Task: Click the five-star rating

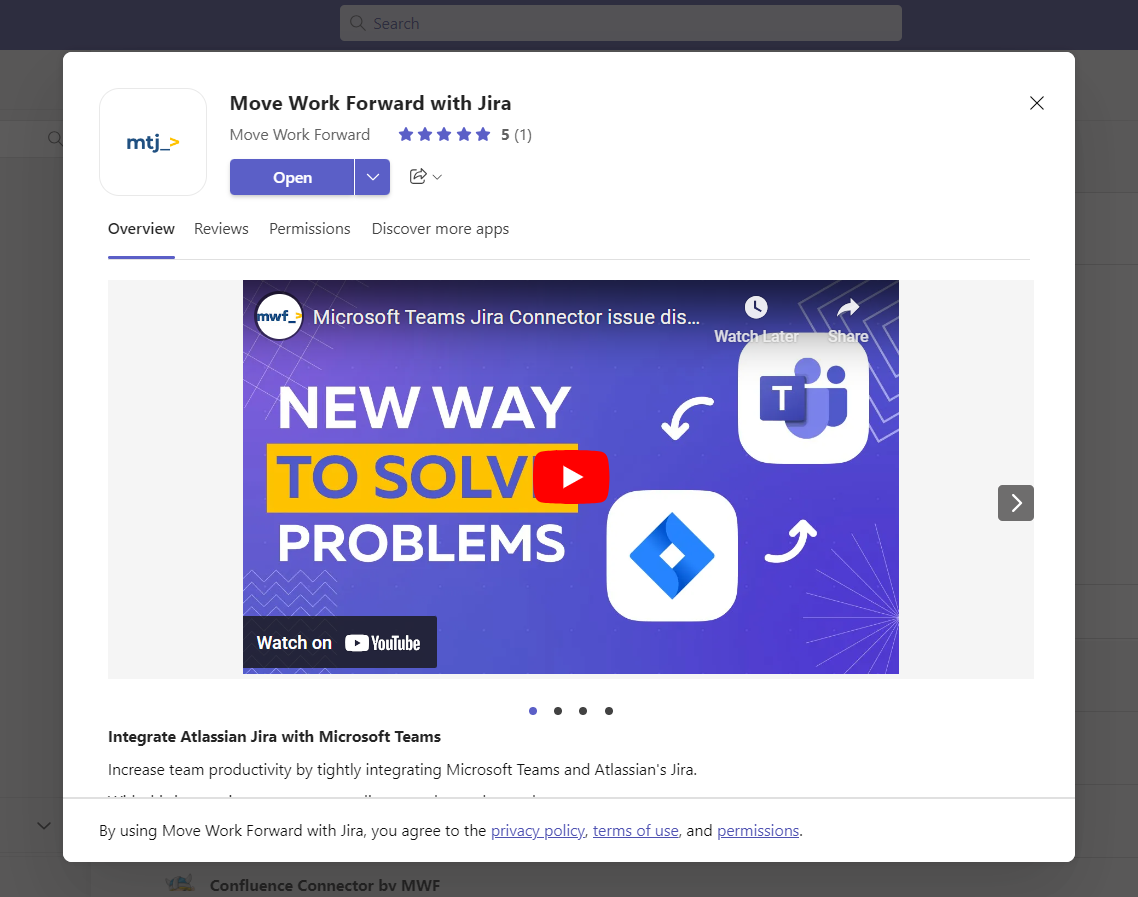Action: pyautogui.click(x=444, y=134)
